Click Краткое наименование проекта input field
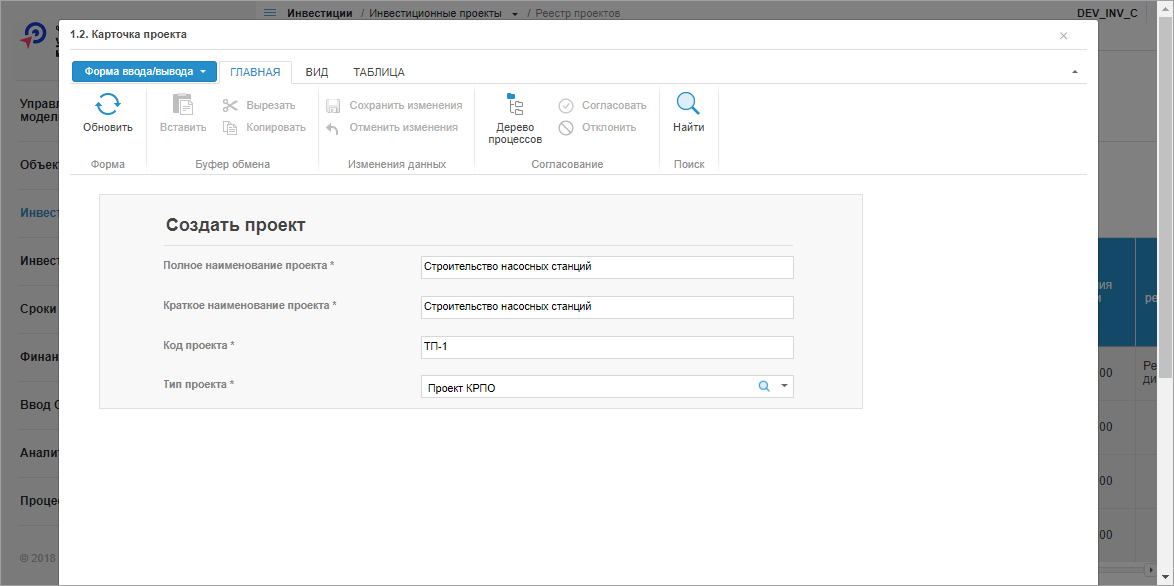This screenshot has width=1174, height=586. pyautogui.click(x=607, y=307)
